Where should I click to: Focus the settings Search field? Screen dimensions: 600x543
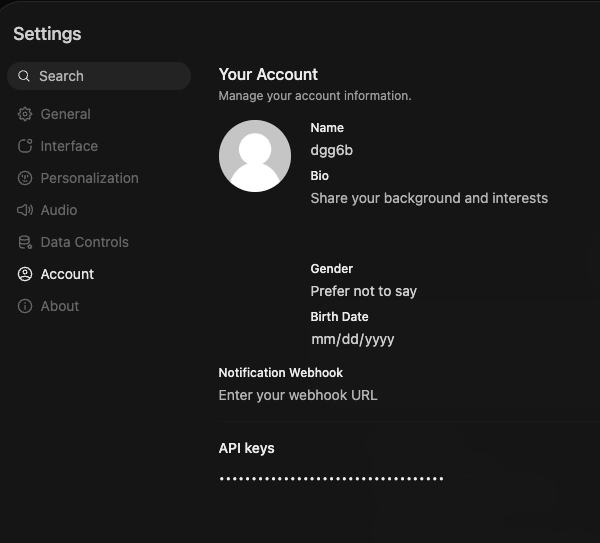(99, 76)
